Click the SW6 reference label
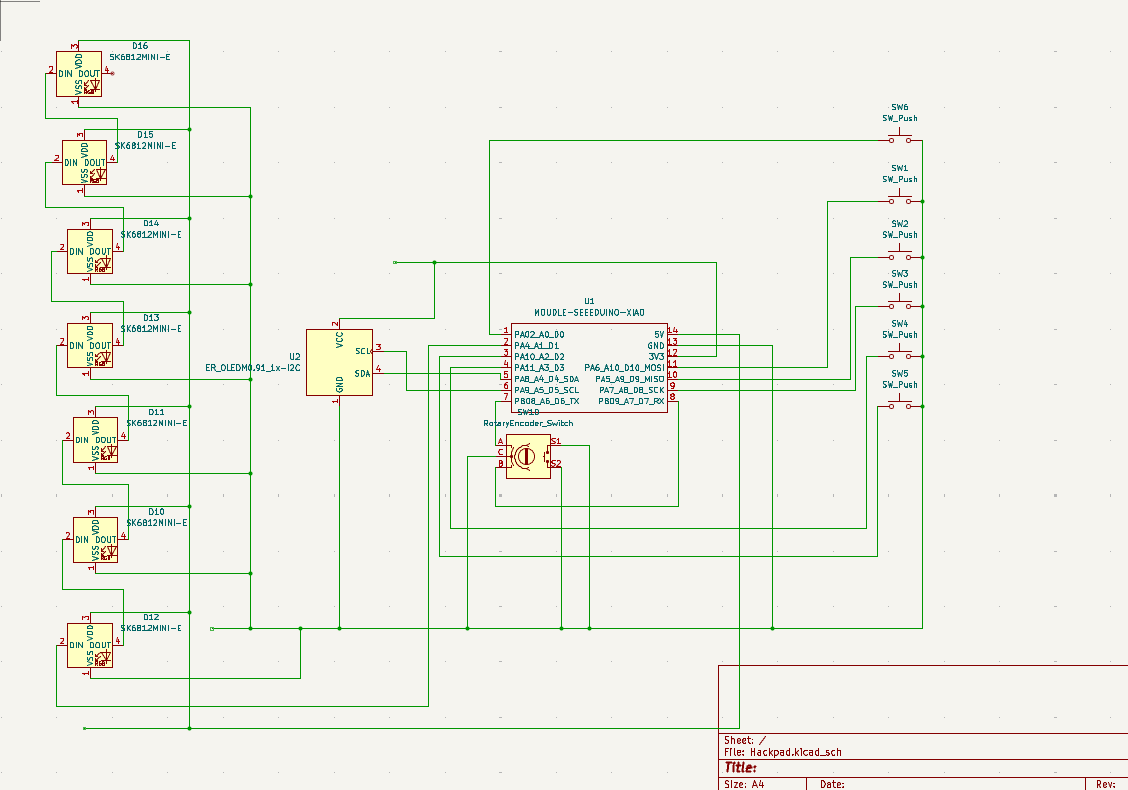Image resolution: width=1128 pixels, height=790 pixels. 899,107
